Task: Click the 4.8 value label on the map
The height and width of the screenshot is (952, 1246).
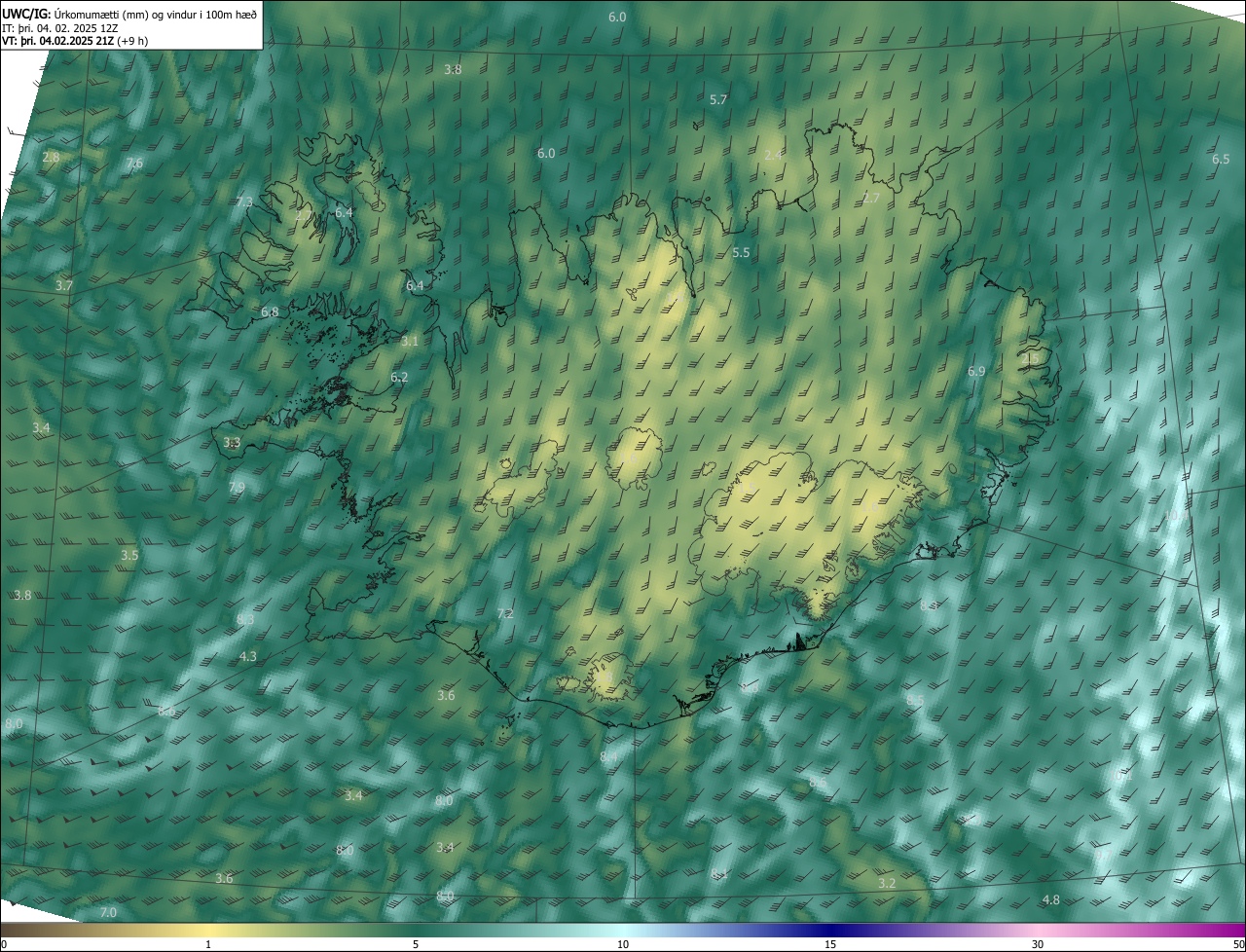Action: (x=1050, y=900)
